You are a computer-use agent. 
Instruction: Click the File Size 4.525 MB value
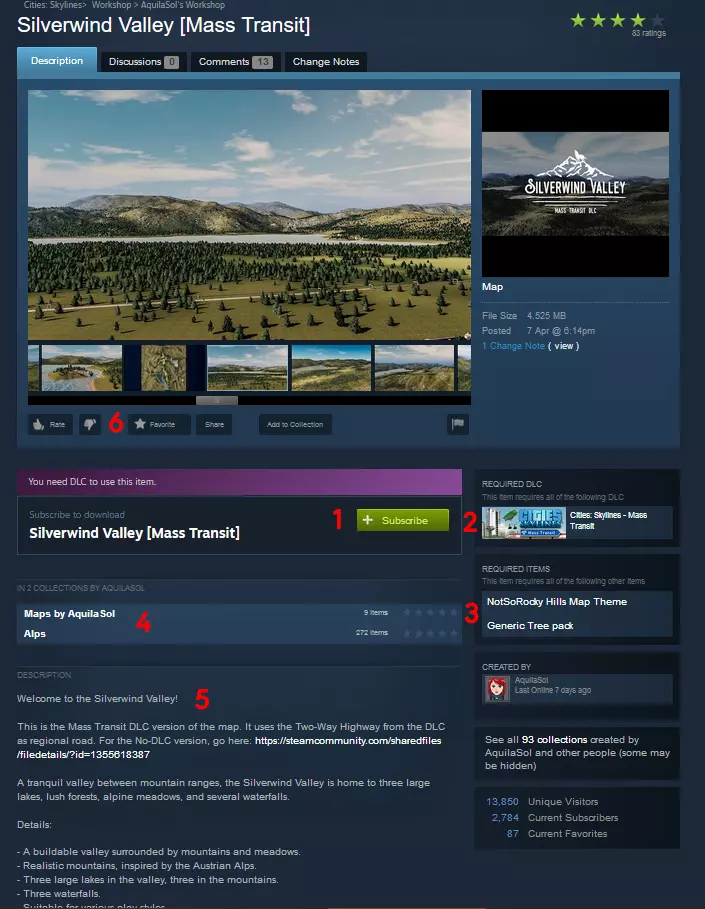[546, 316]
